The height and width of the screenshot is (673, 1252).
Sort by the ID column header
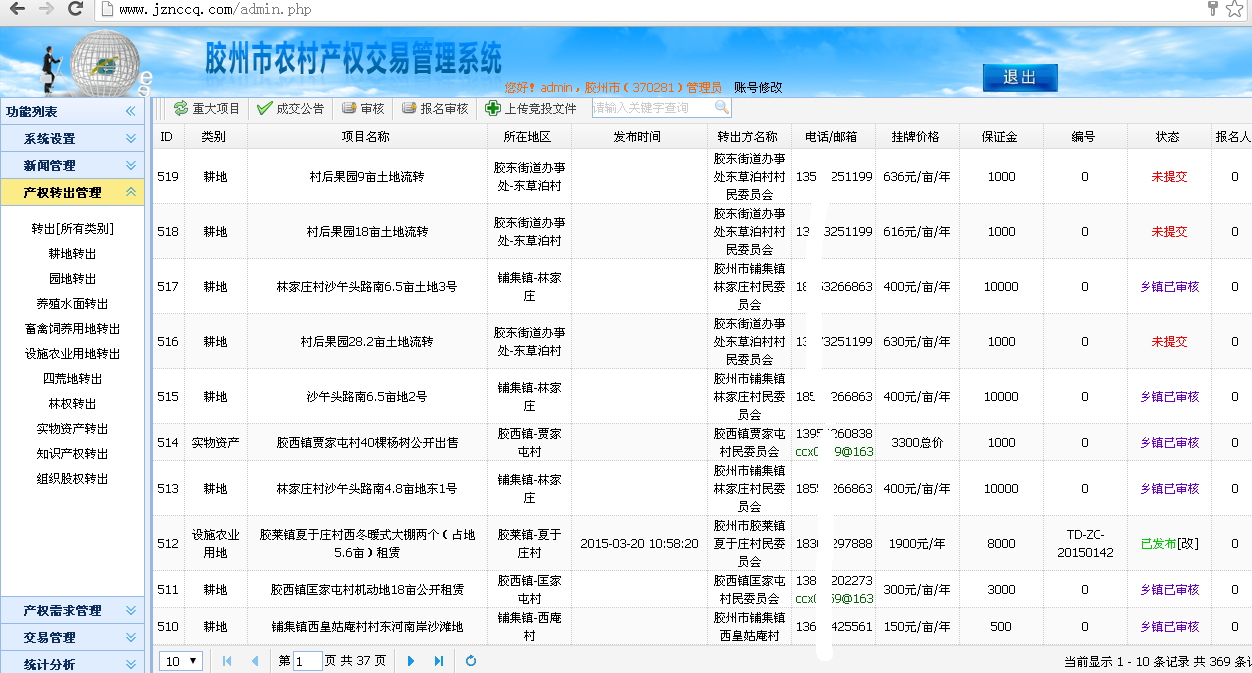[167, 136]
